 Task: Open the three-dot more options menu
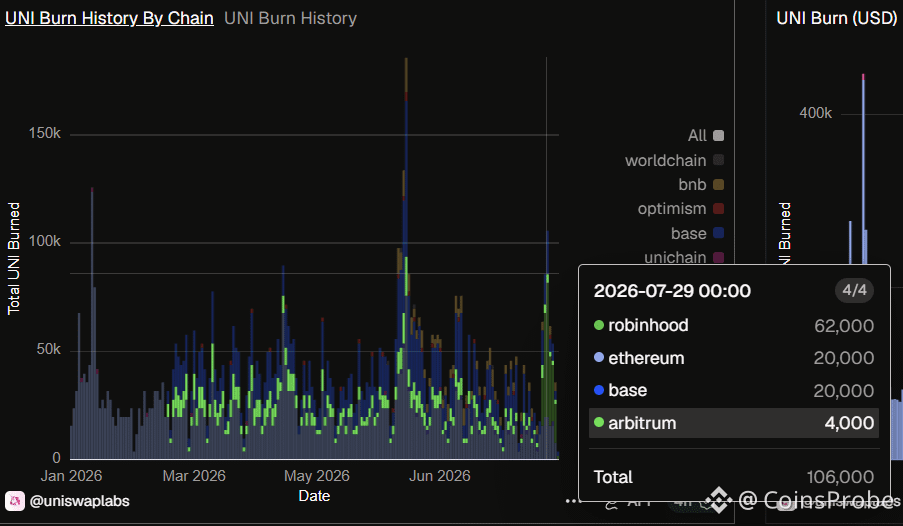coord(573,501)
